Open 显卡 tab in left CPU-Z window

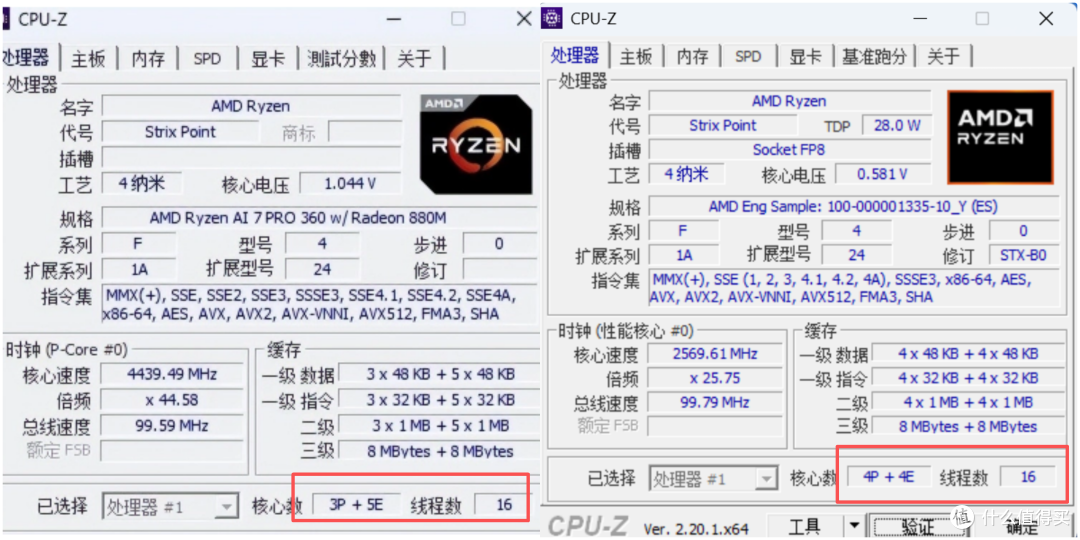(267, 59)
